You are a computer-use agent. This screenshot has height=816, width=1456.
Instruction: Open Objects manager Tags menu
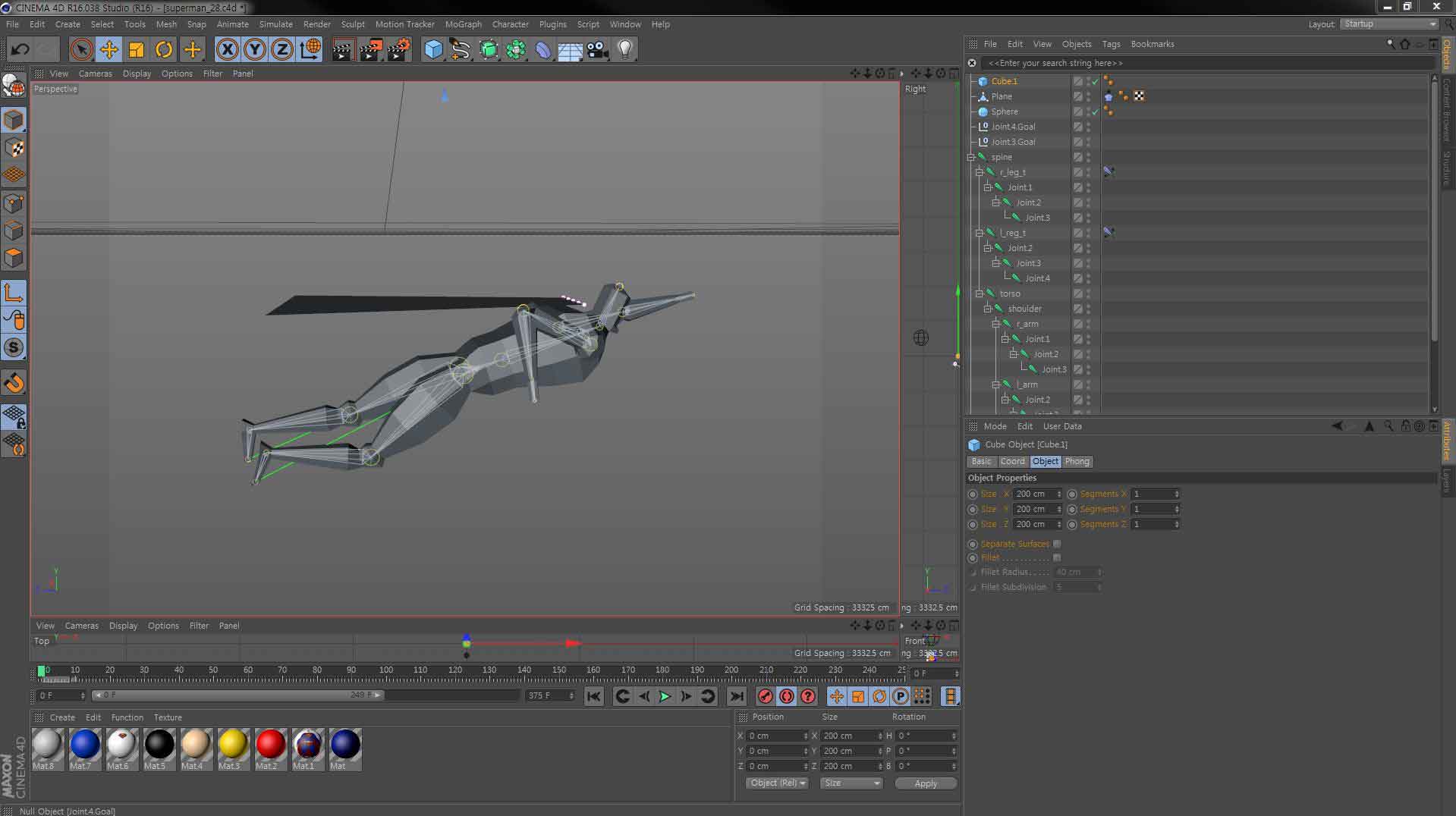tap(1111, 44)
